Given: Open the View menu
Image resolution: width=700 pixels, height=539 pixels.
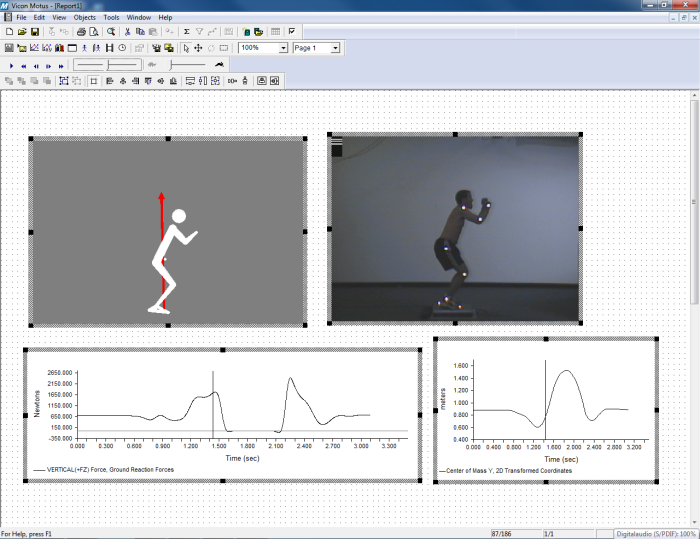Looking at the screenshot, I should pos(59,17).
